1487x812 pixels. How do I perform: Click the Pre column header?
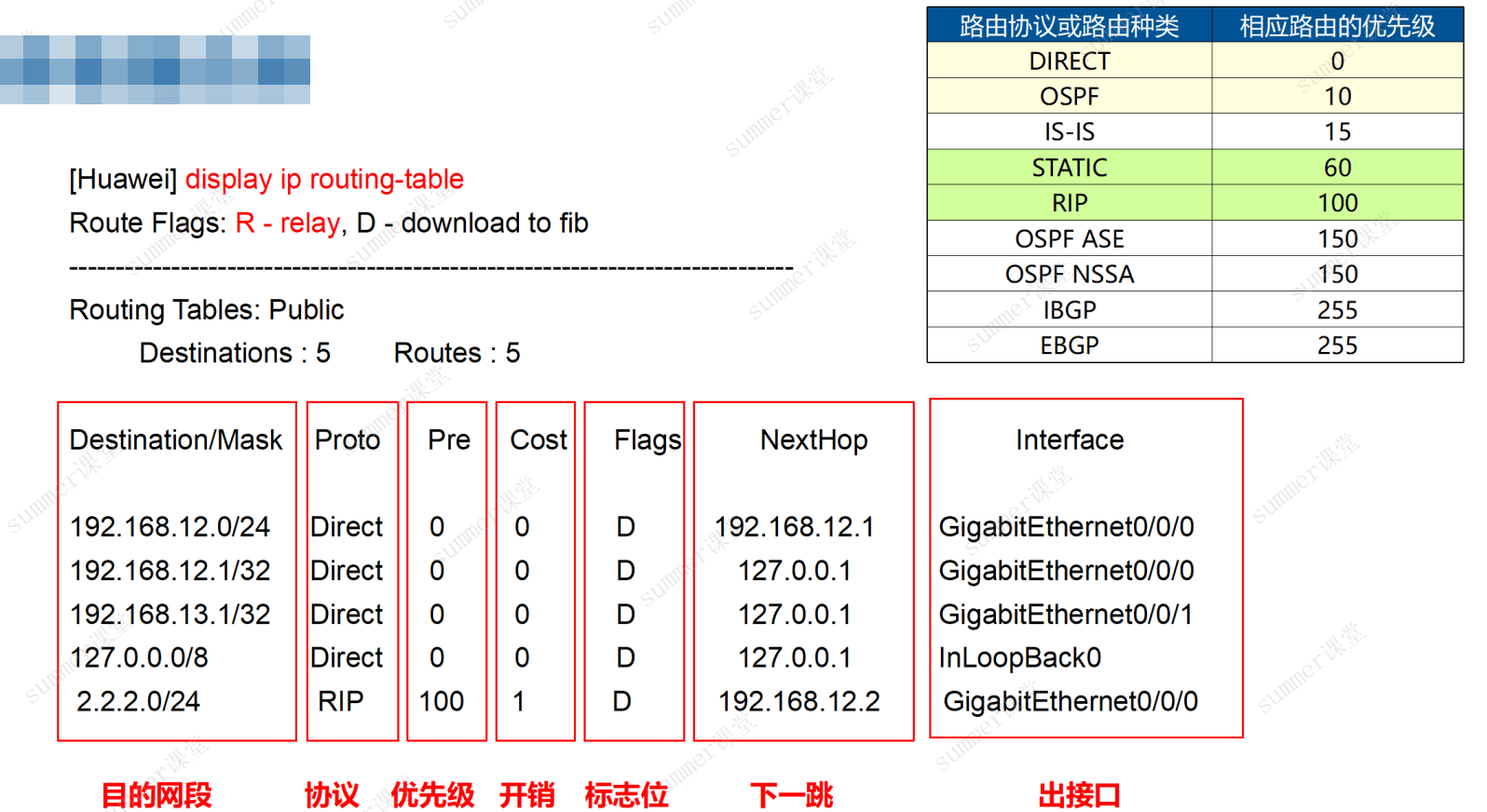tap(449, 440)
